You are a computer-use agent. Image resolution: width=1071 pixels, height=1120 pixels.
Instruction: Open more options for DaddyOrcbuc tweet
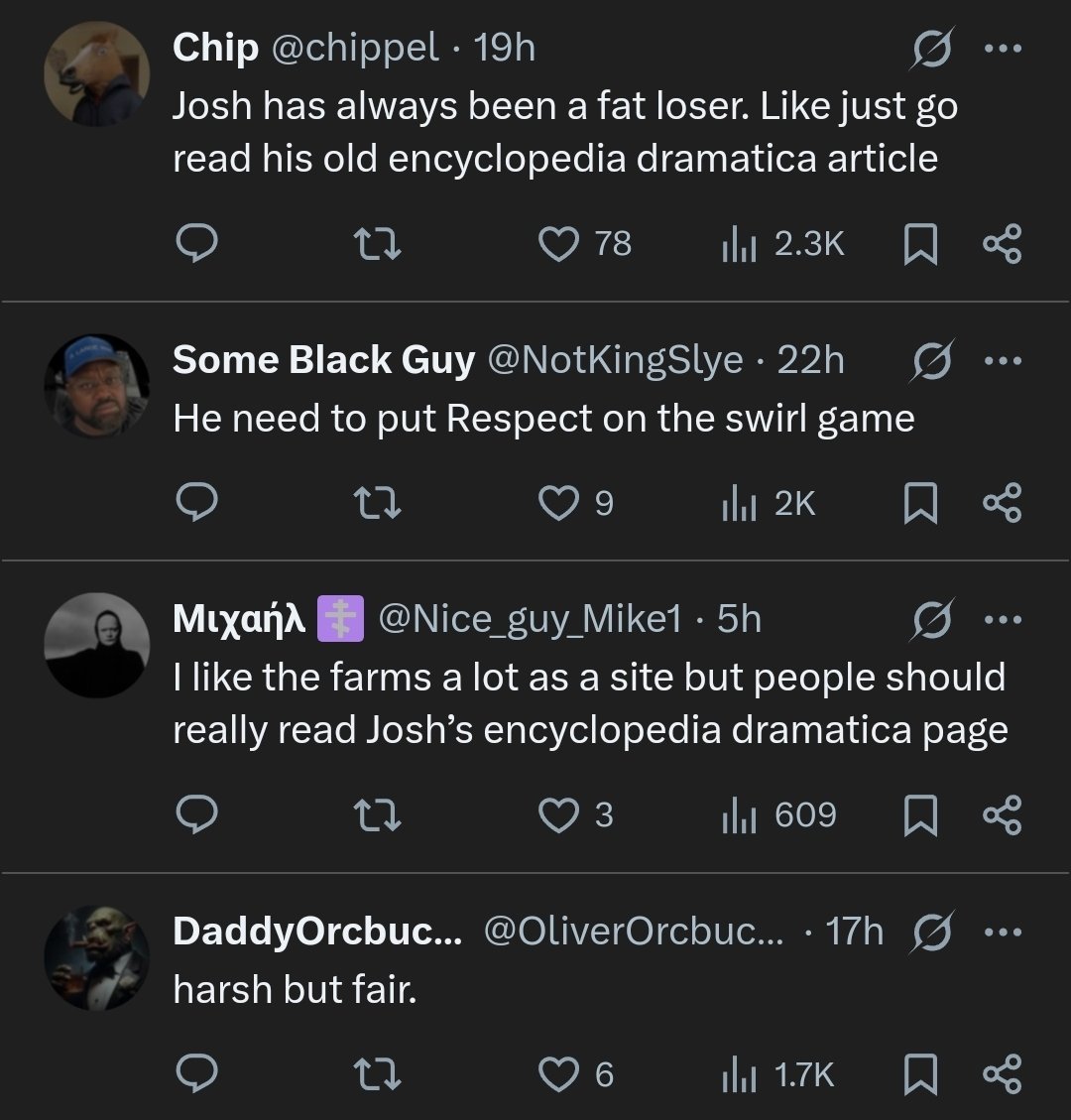[x=1003, y=933]
